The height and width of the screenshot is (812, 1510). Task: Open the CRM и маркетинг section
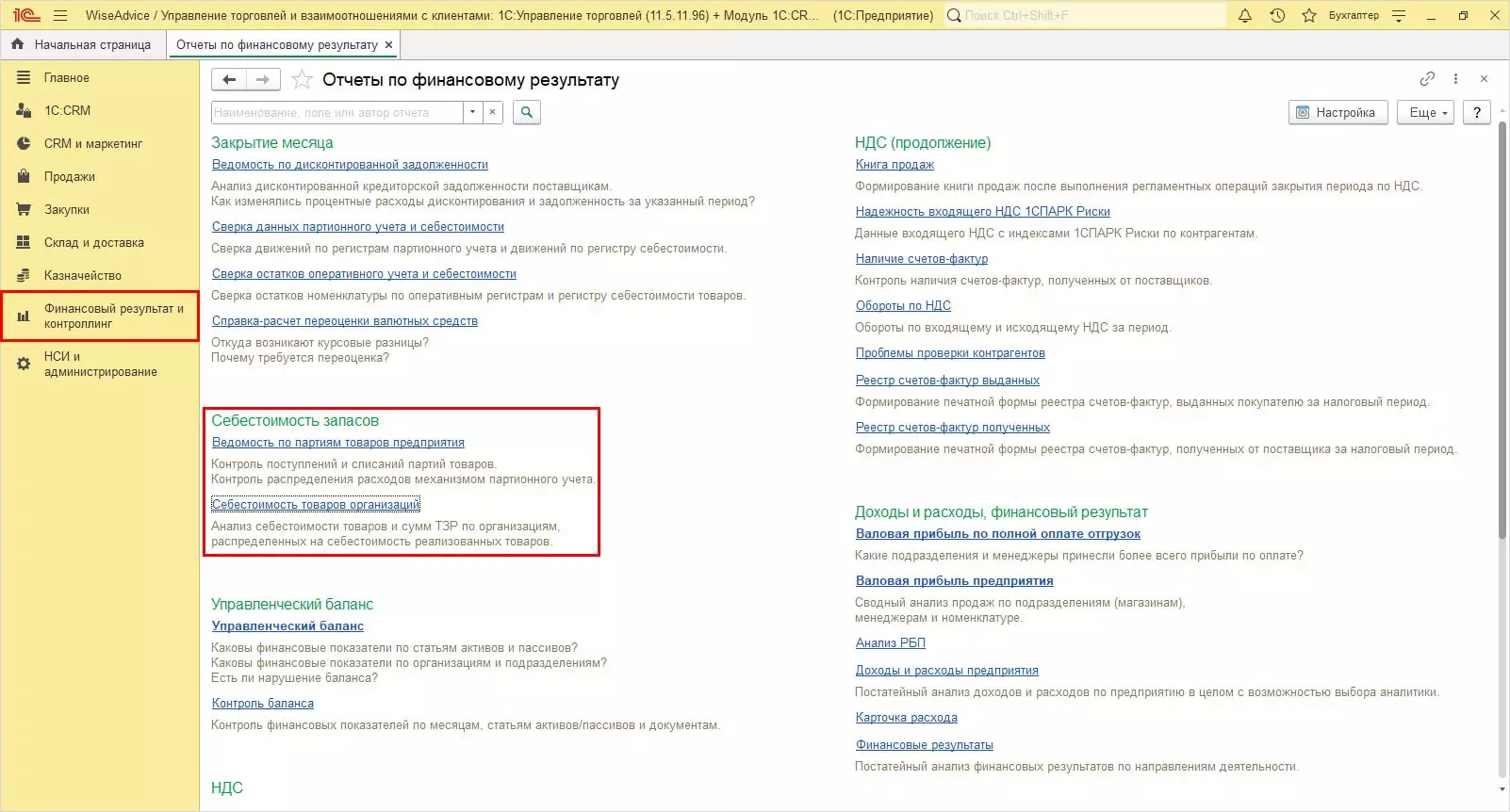100,143
